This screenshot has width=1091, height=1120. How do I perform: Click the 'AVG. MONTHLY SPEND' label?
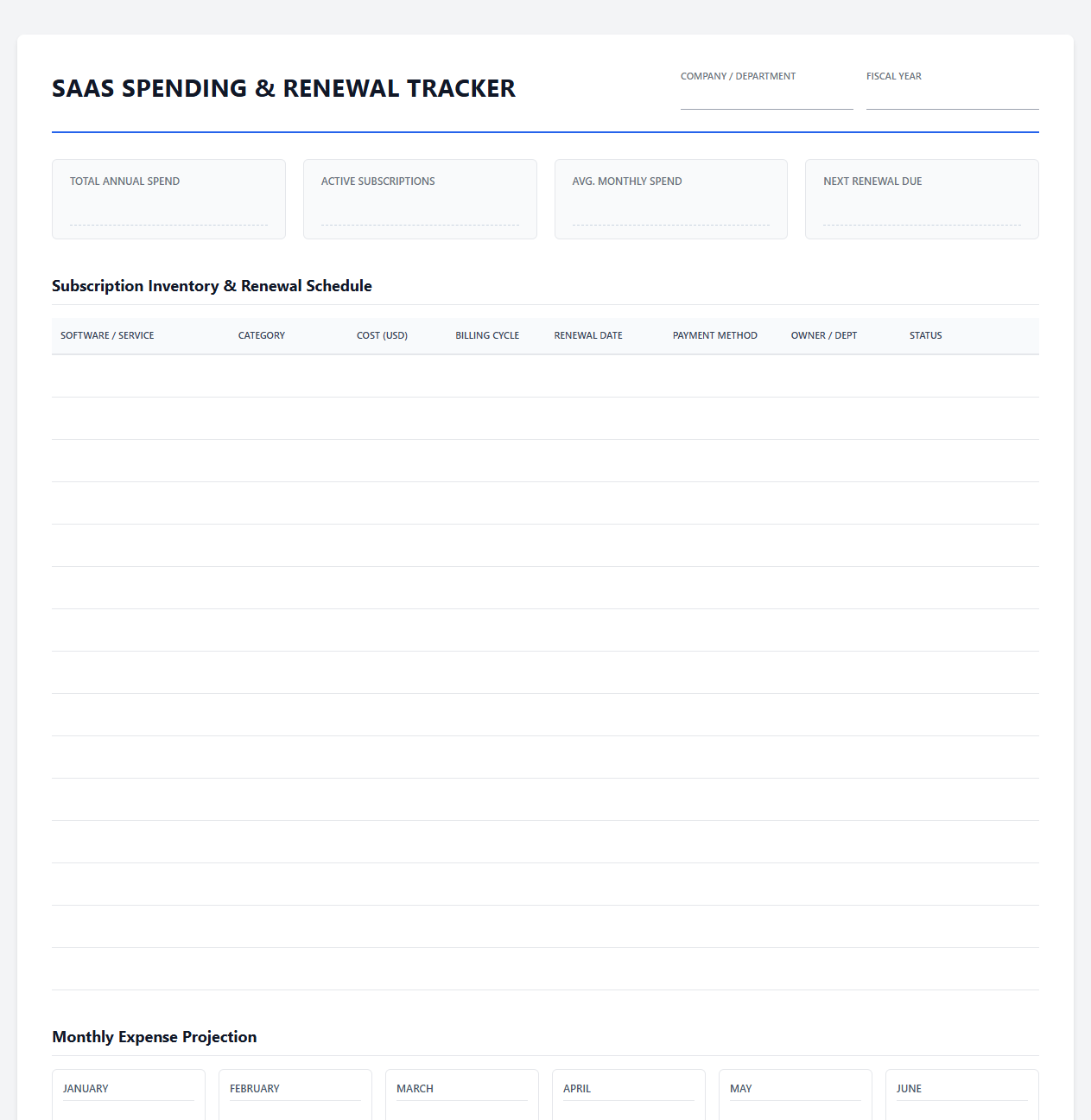(x=627, y=181)
